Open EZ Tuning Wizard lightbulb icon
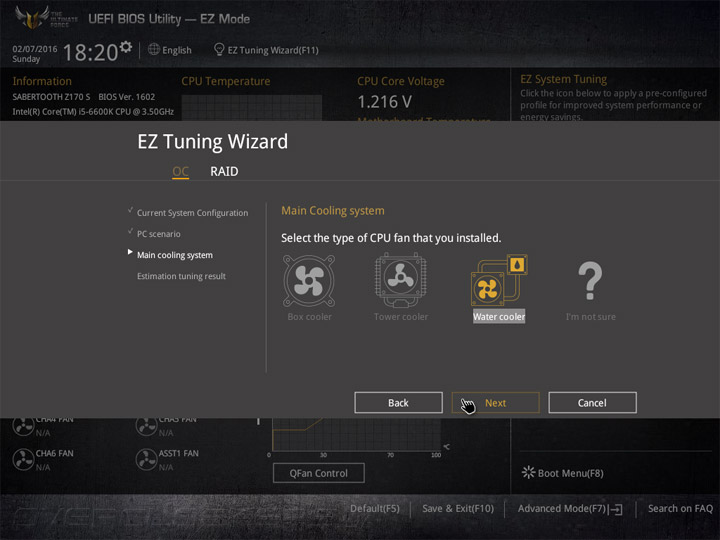Image resolution: width=720 pixels, height=540 pixels. (x=219, y=49)
